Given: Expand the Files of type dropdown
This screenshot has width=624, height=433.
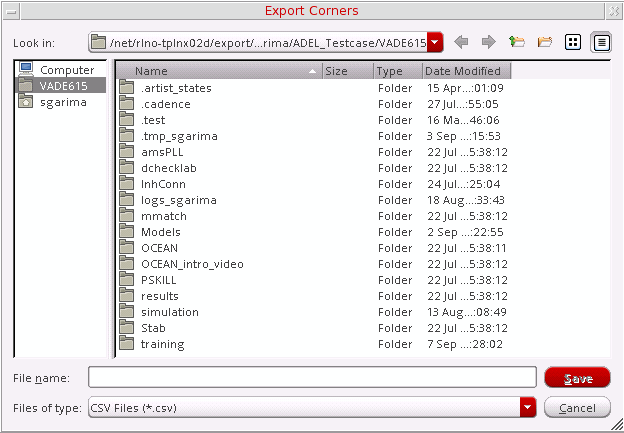Looking at the screenshot, I should pyautogui.click(x=528, y=407).
